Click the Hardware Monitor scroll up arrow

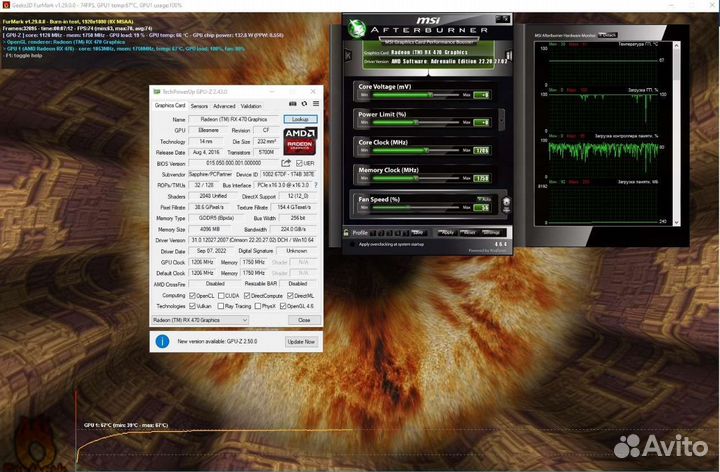[676, 45]
